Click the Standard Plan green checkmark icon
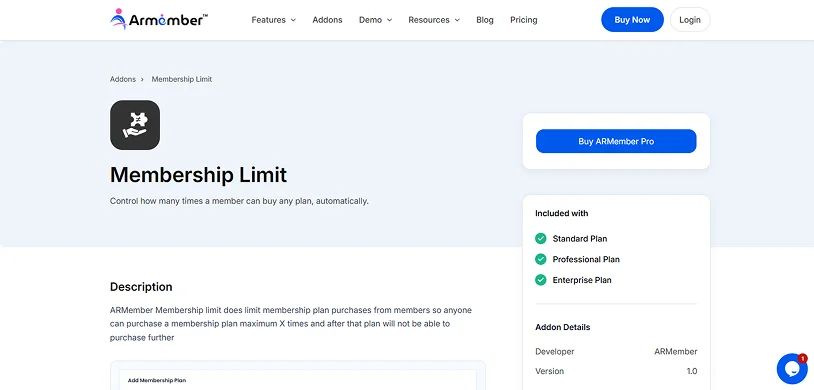The height and width of the screenshot is (390, 814). [x=540, y=238]
